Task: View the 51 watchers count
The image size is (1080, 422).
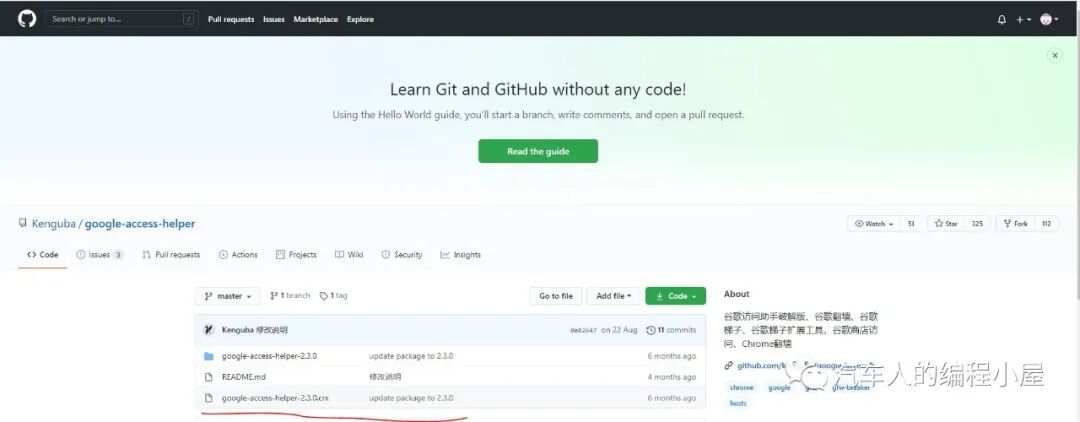Action: (911, 224)
